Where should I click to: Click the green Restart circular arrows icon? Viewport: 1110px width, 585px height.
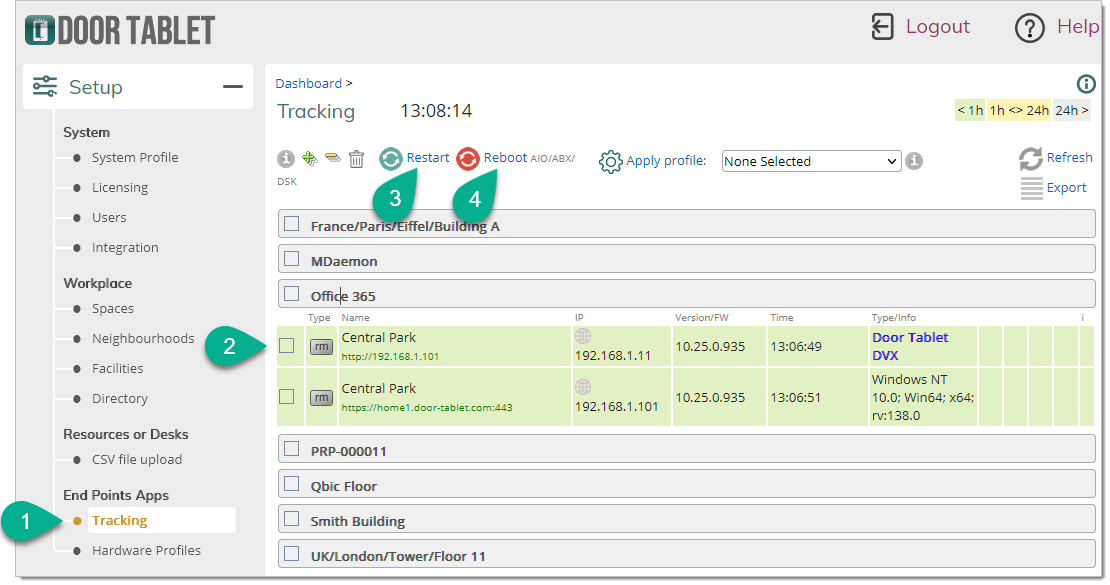pos(391,159)
